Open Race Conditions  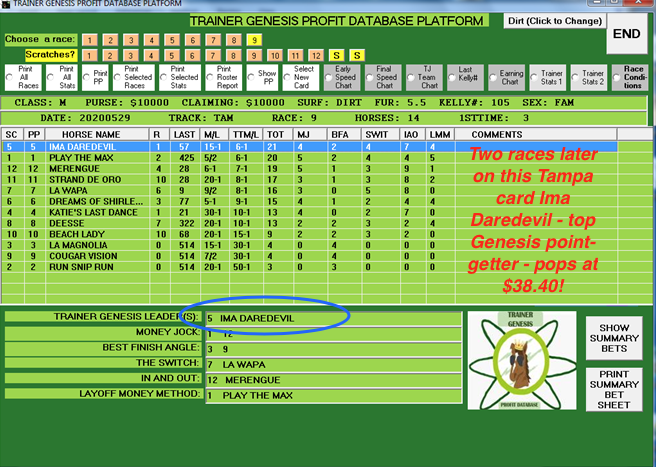coord(630,77)
